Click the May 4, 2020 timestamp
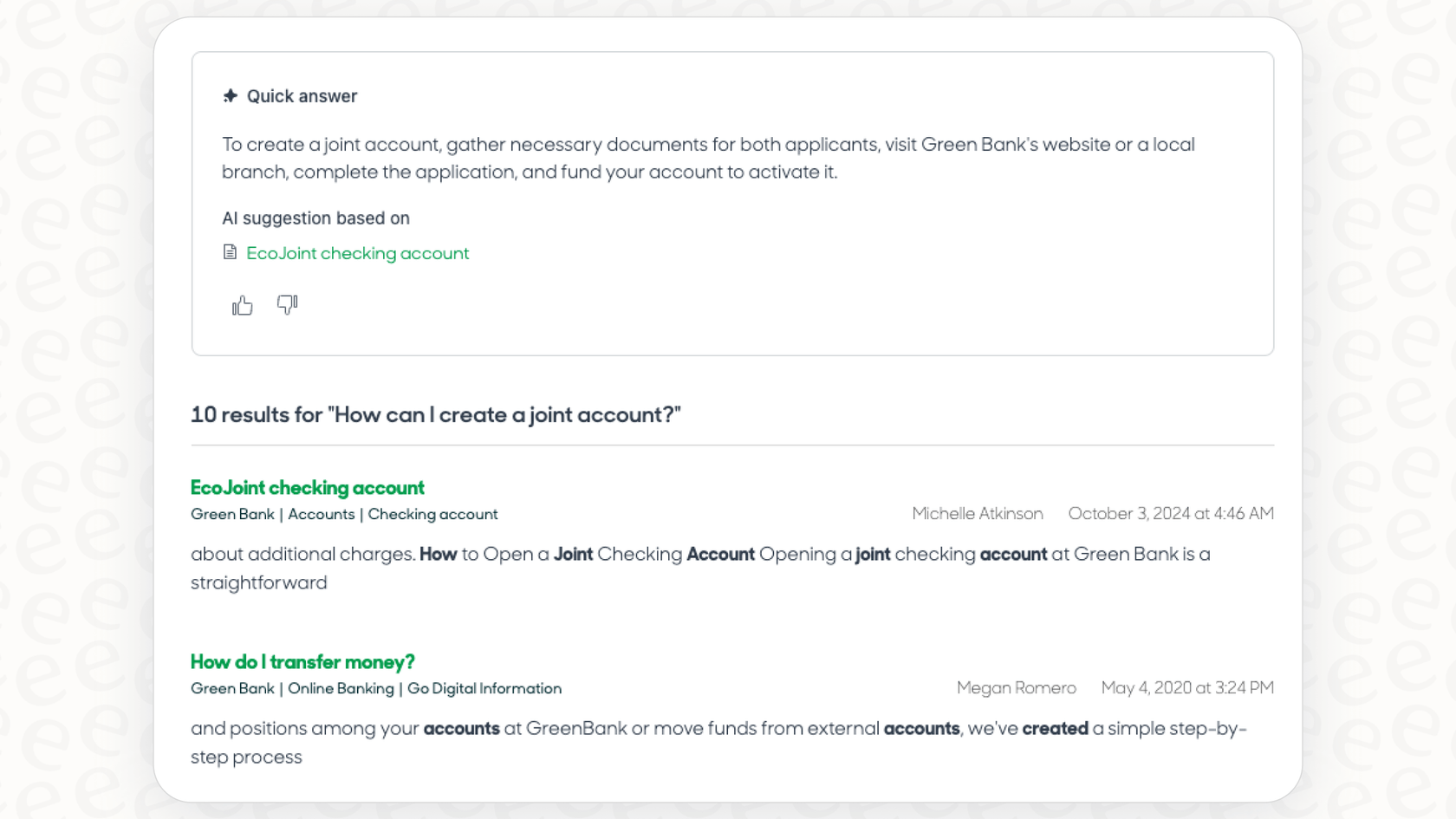 click(1186, 687)
